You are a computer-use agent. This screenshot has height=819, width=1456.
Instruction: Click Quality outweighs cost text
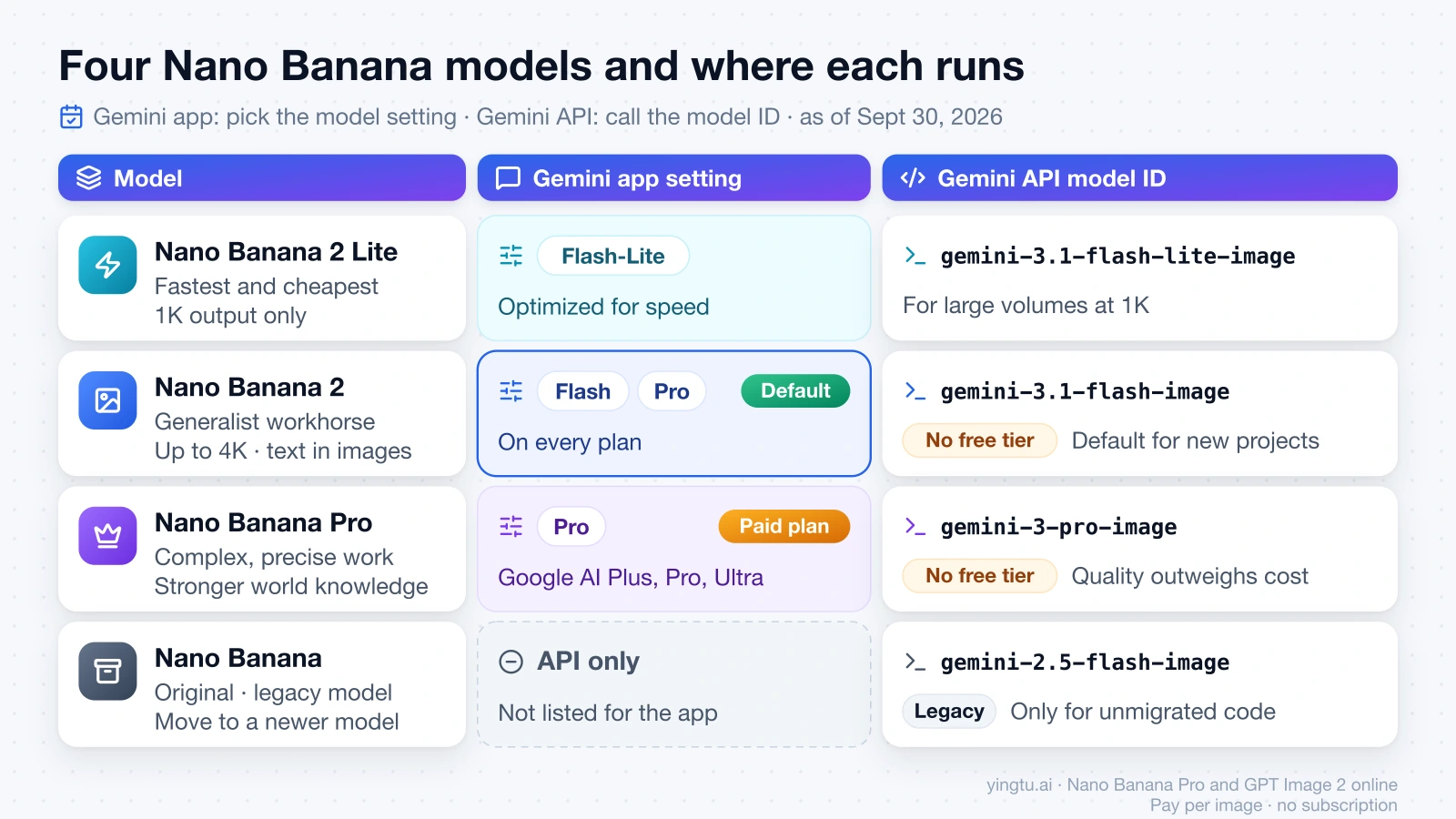click(1189, 576)
